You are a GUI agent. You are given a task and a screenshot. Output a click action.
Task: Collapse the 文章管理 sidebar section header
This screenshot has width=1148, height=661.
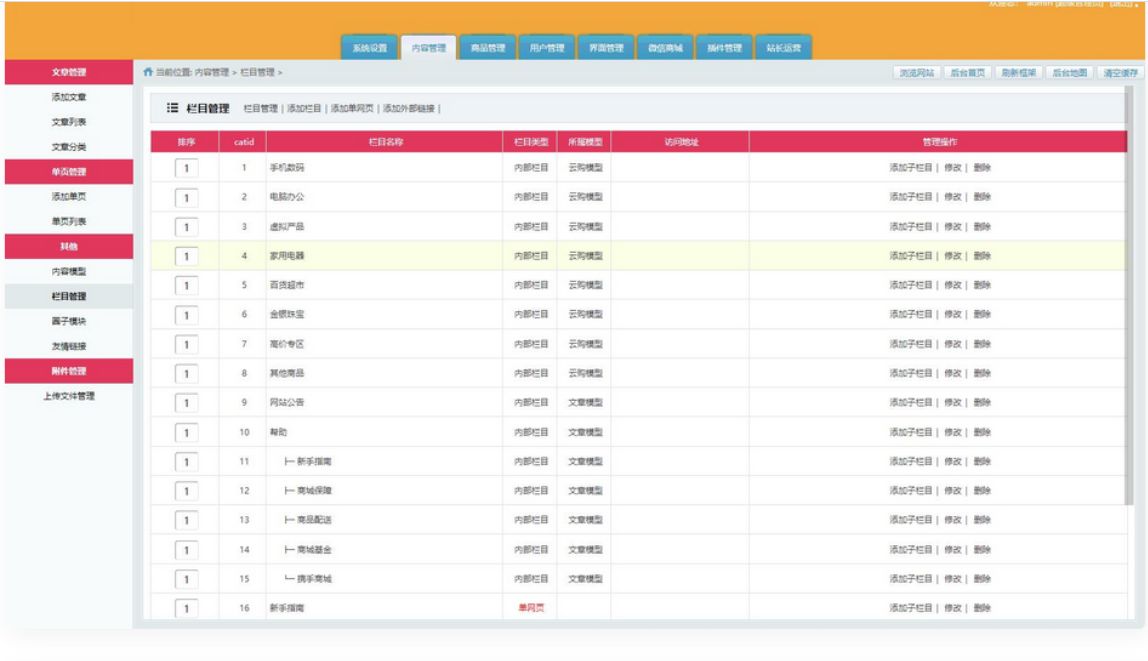coord(69,72)
